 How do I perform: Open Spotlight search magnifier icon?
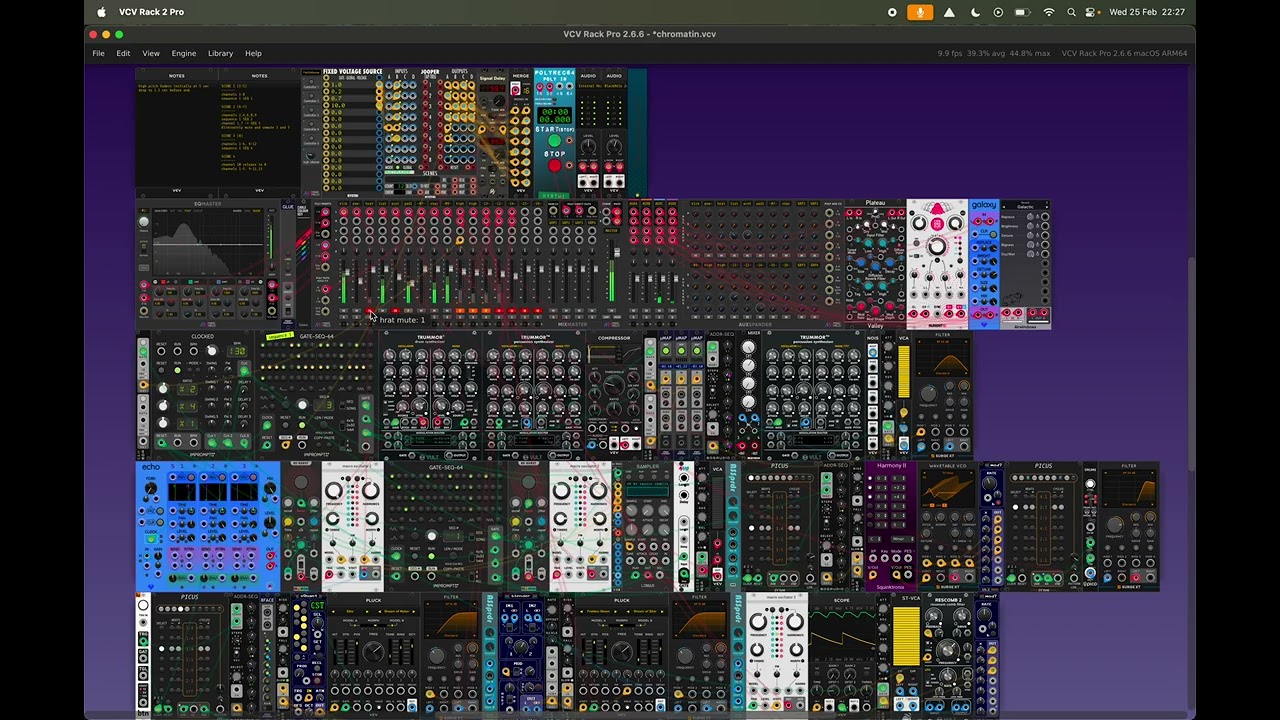[x=1072, y=12]
